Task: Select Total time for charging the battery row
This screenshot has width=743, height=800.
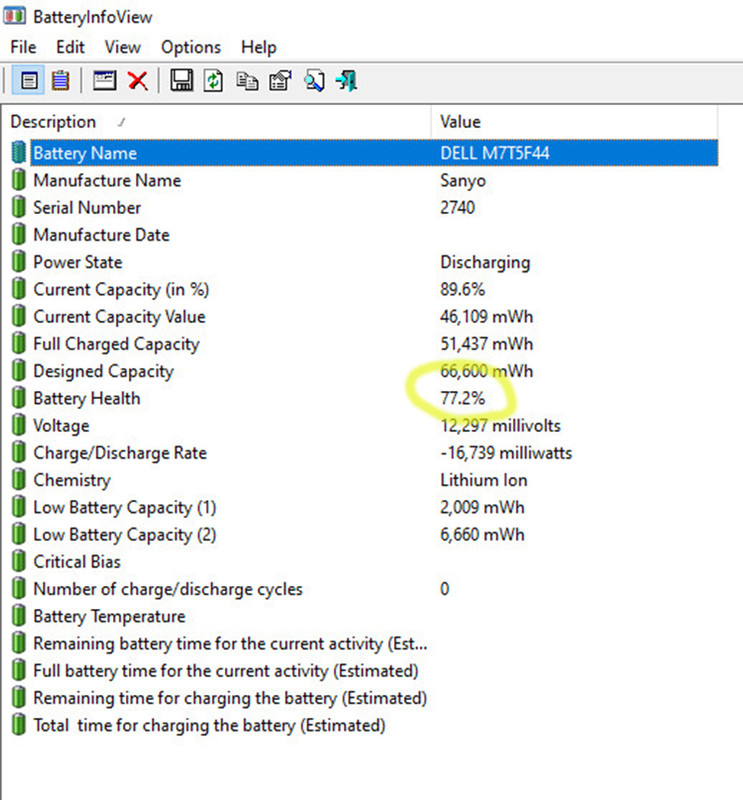Action: point(364,725)
